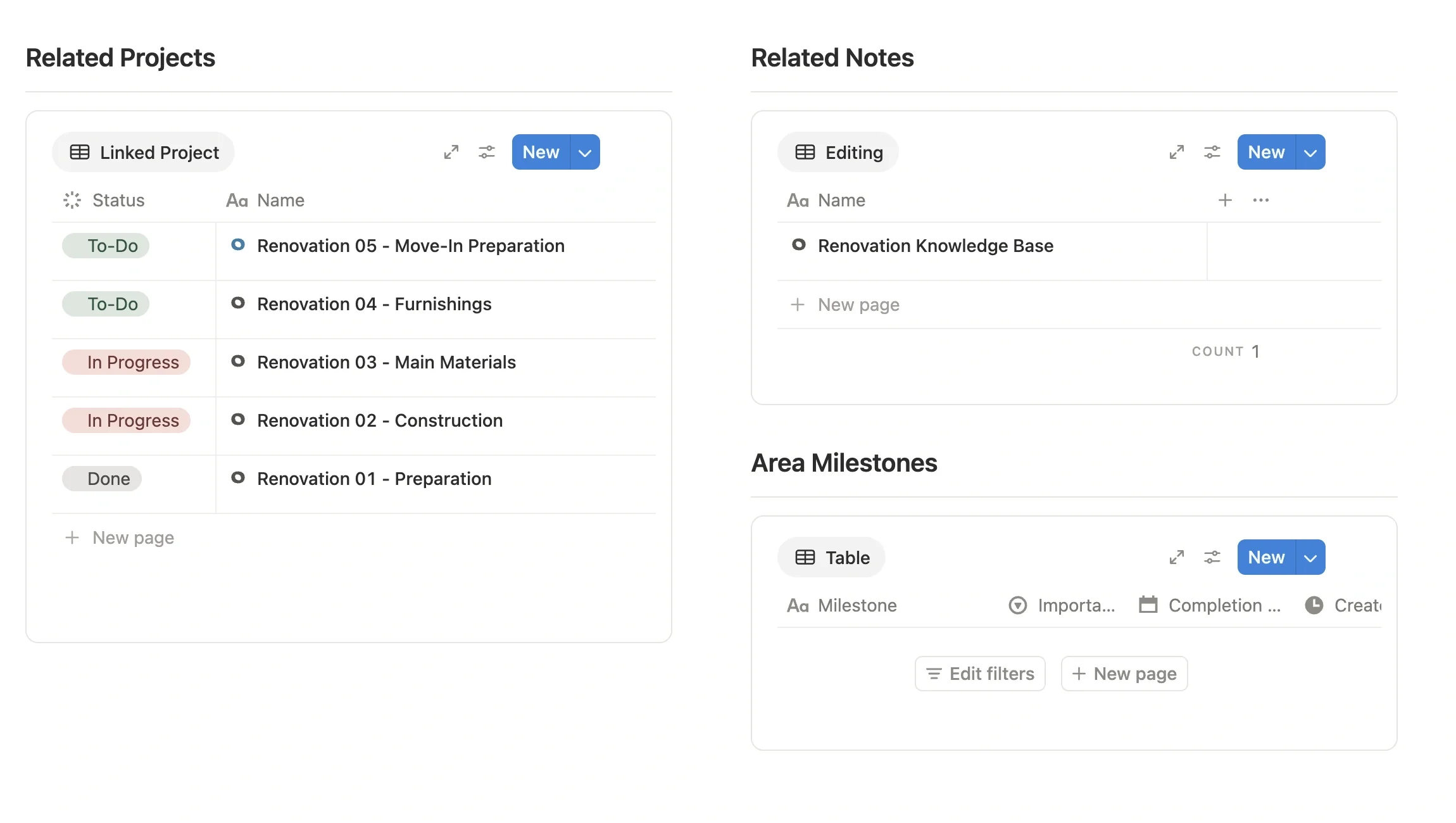The height and width of the screenshot is (823, 1456).
Task: Open Name column menu in Related Projects
Action: pos(265,200)
